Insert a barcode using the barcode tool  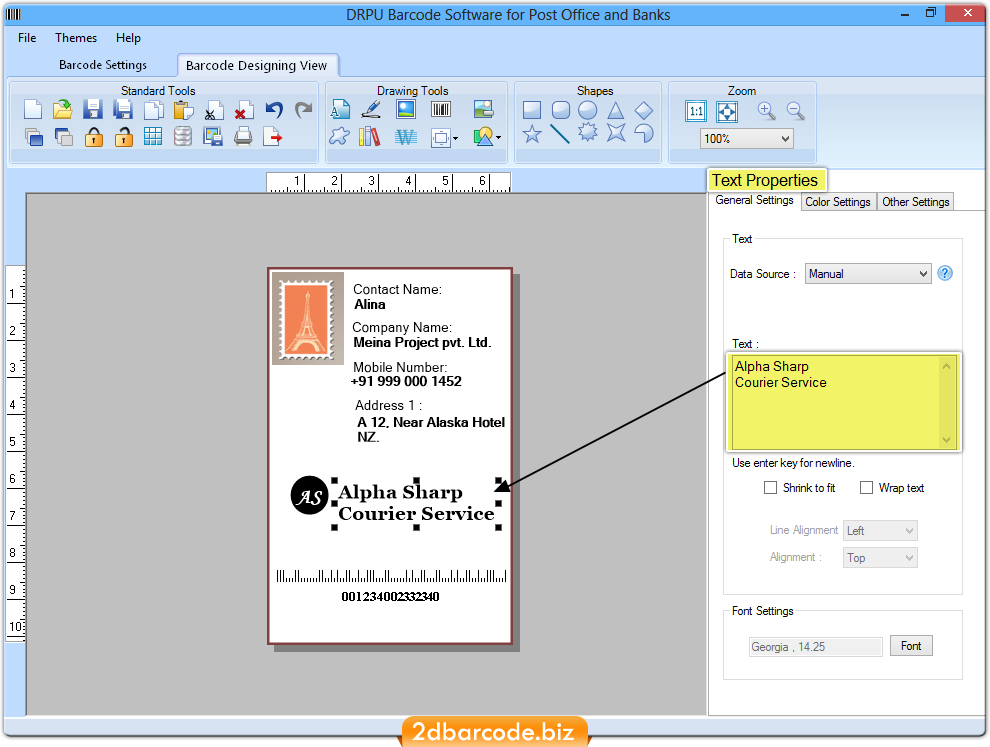(x=441, y=110)
